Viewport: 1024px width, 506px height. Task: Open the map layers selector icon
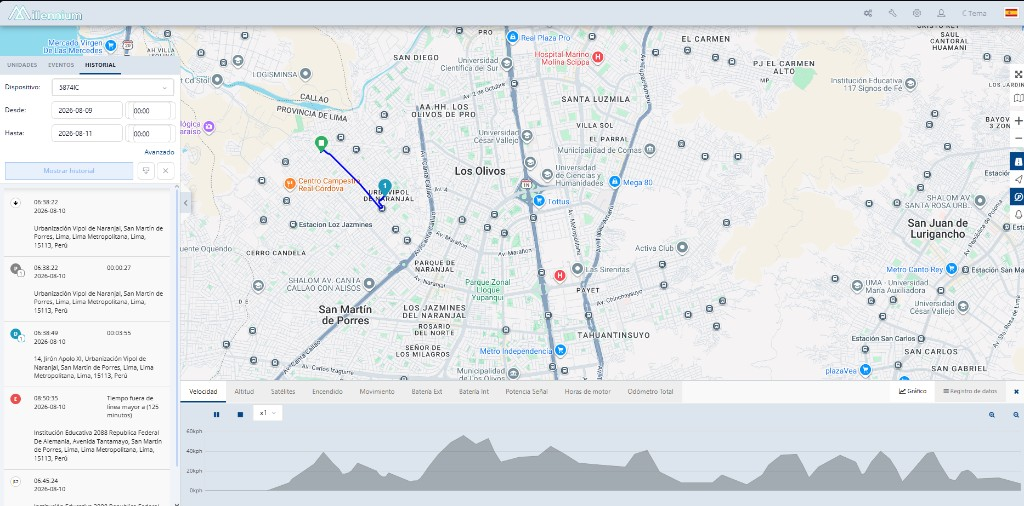tap(1018, 98)
